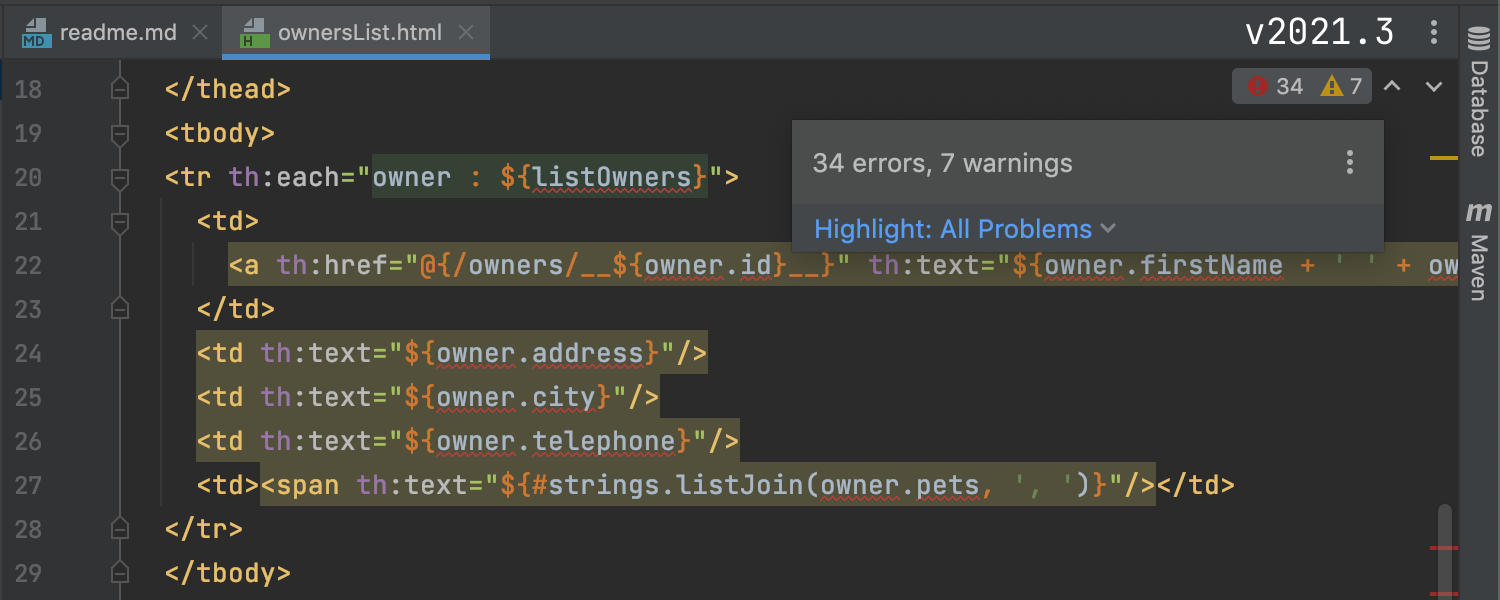Jump to previous highlighted error arrow
The width and height of the screenshot is (1500, 600).
point(1391,87)
